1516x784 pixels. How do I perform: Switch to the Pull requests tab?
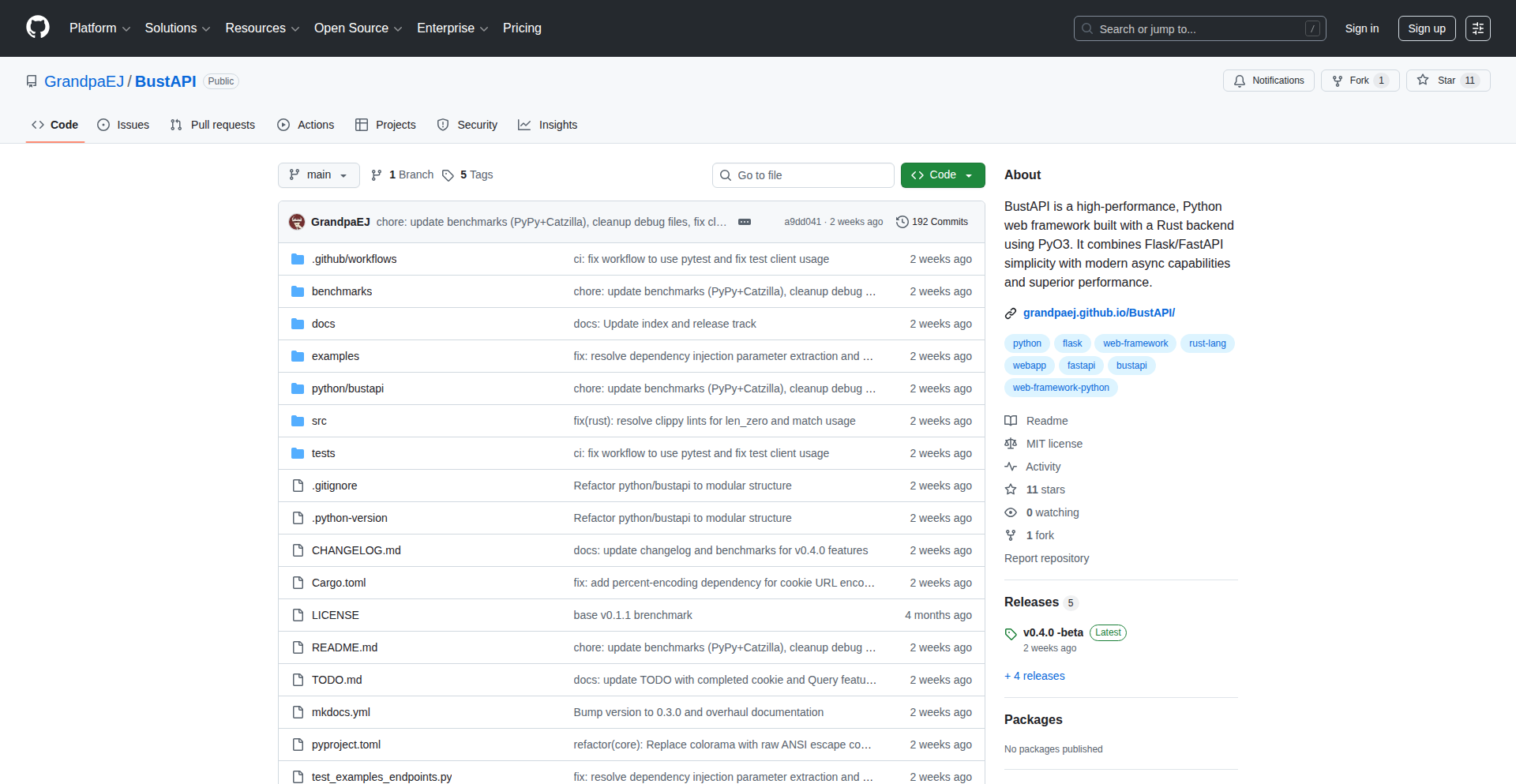(212, 125)
